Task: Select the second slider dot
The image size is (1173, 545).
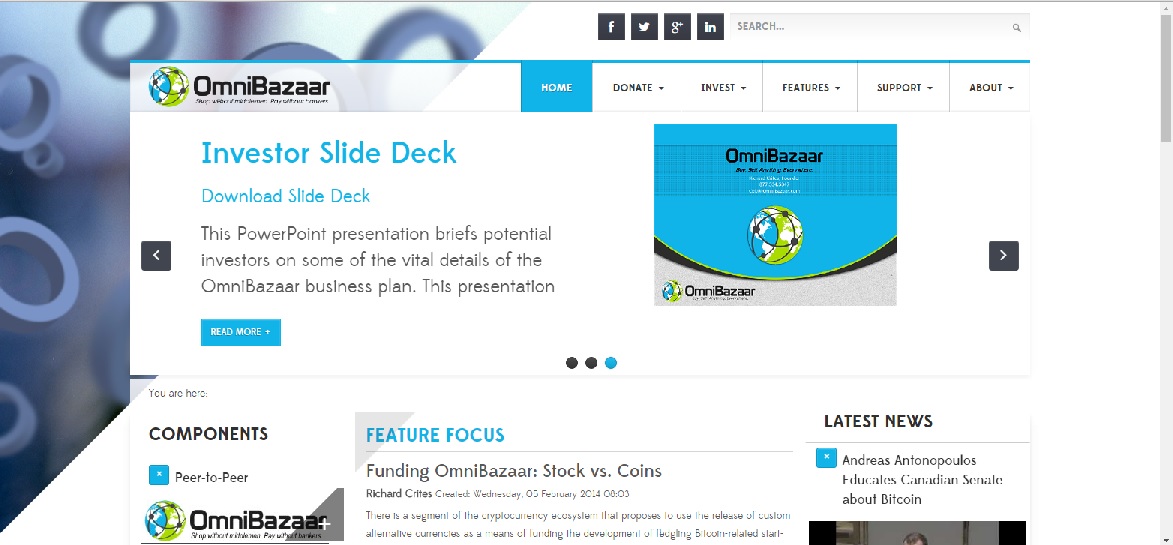Action: point(591,363)
